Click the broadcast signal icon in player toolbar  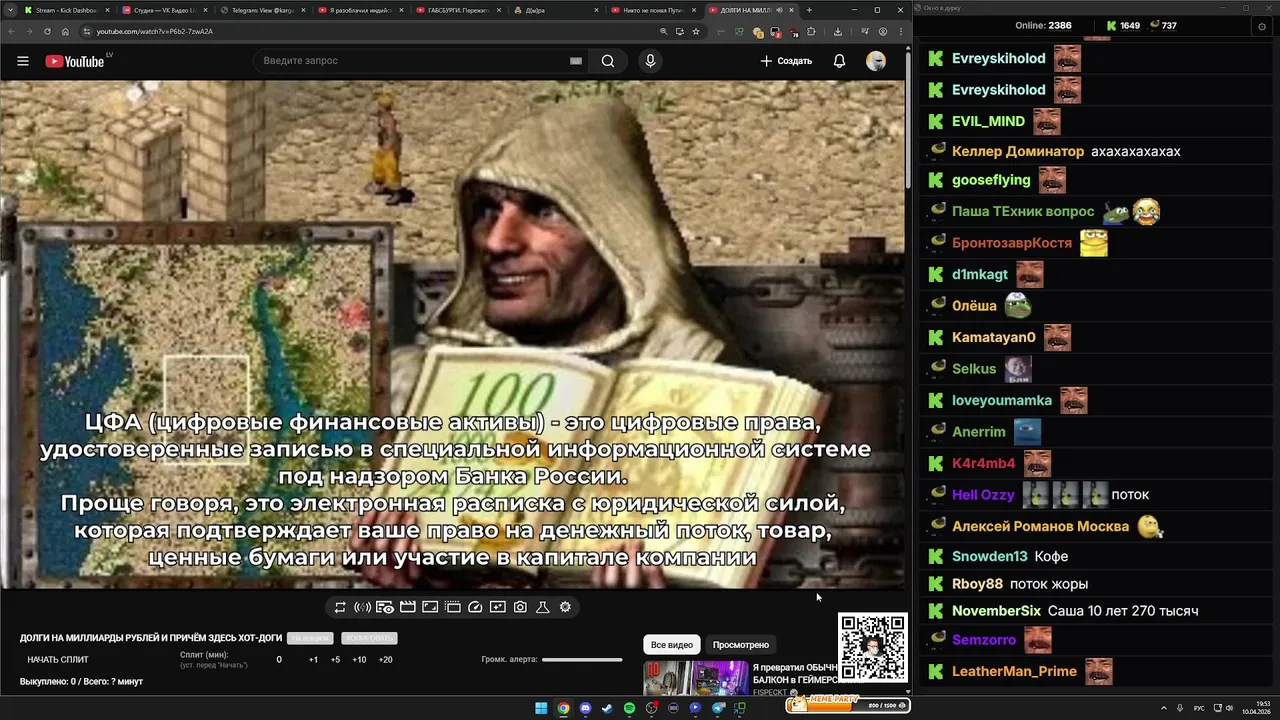coord(362,607)
